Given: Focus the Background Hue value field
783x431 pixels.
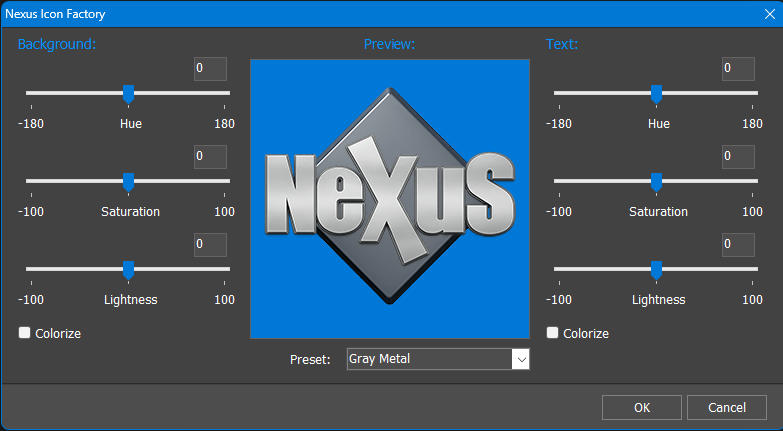Looking at the screenshot, I should click(x=210, y=69).
